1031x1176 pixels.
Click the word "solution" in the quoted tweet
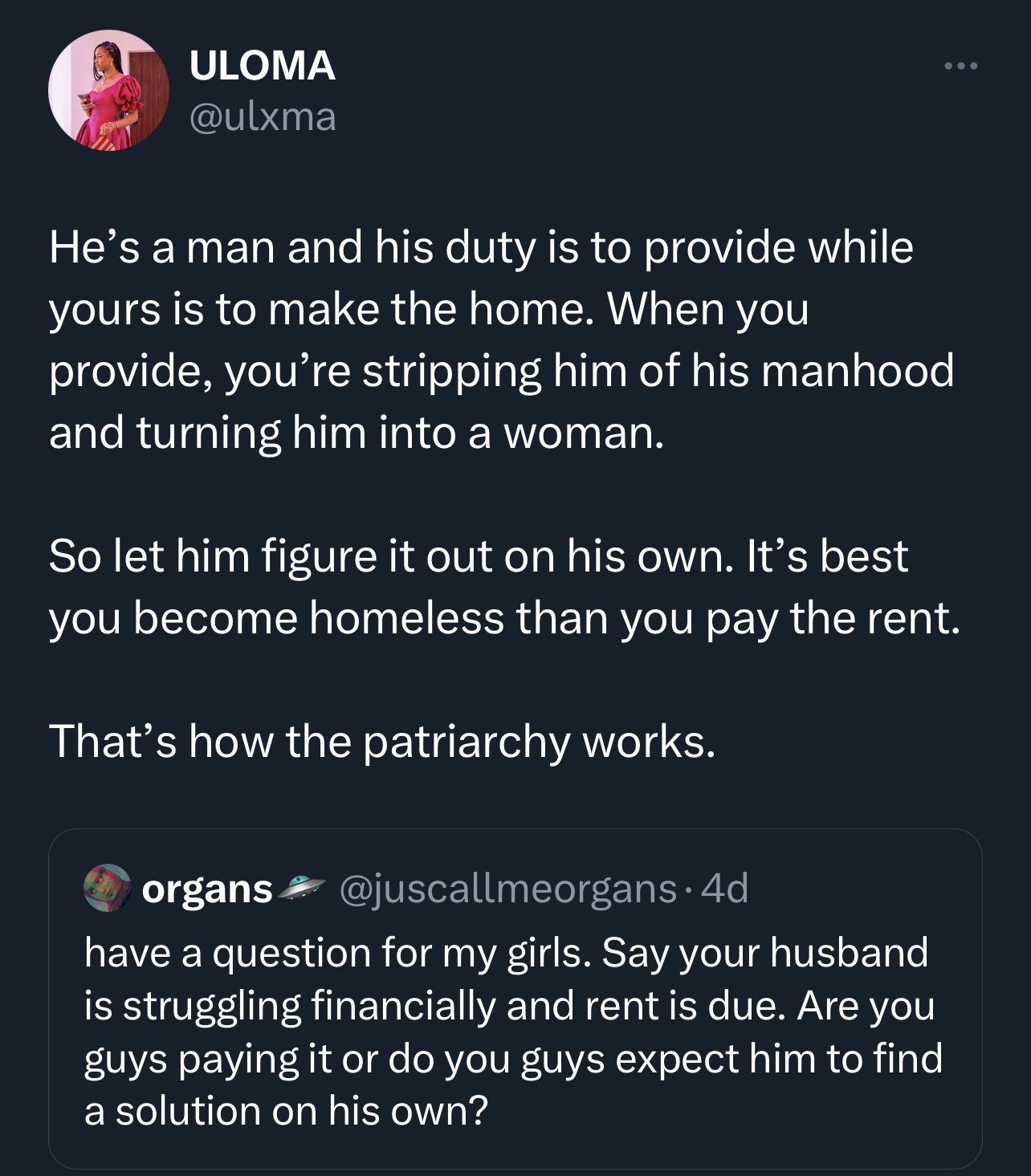coord(189,1112)
